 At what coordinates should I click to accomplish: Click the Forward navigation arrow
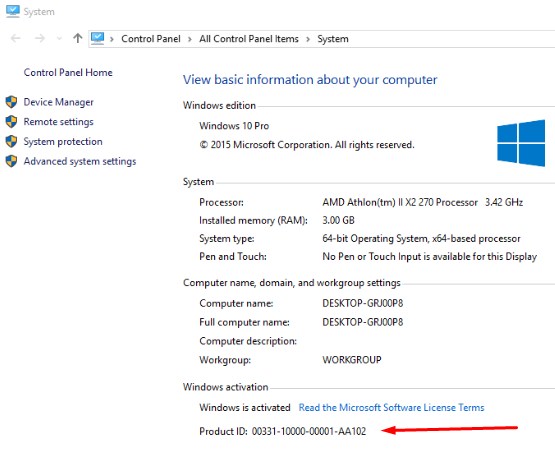tap(40, 38)
